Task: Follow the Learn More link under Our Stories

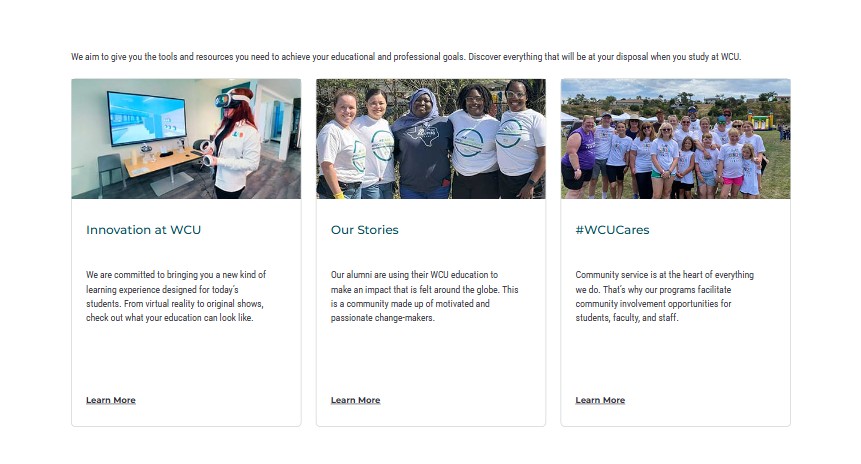Action: point(355,400)
